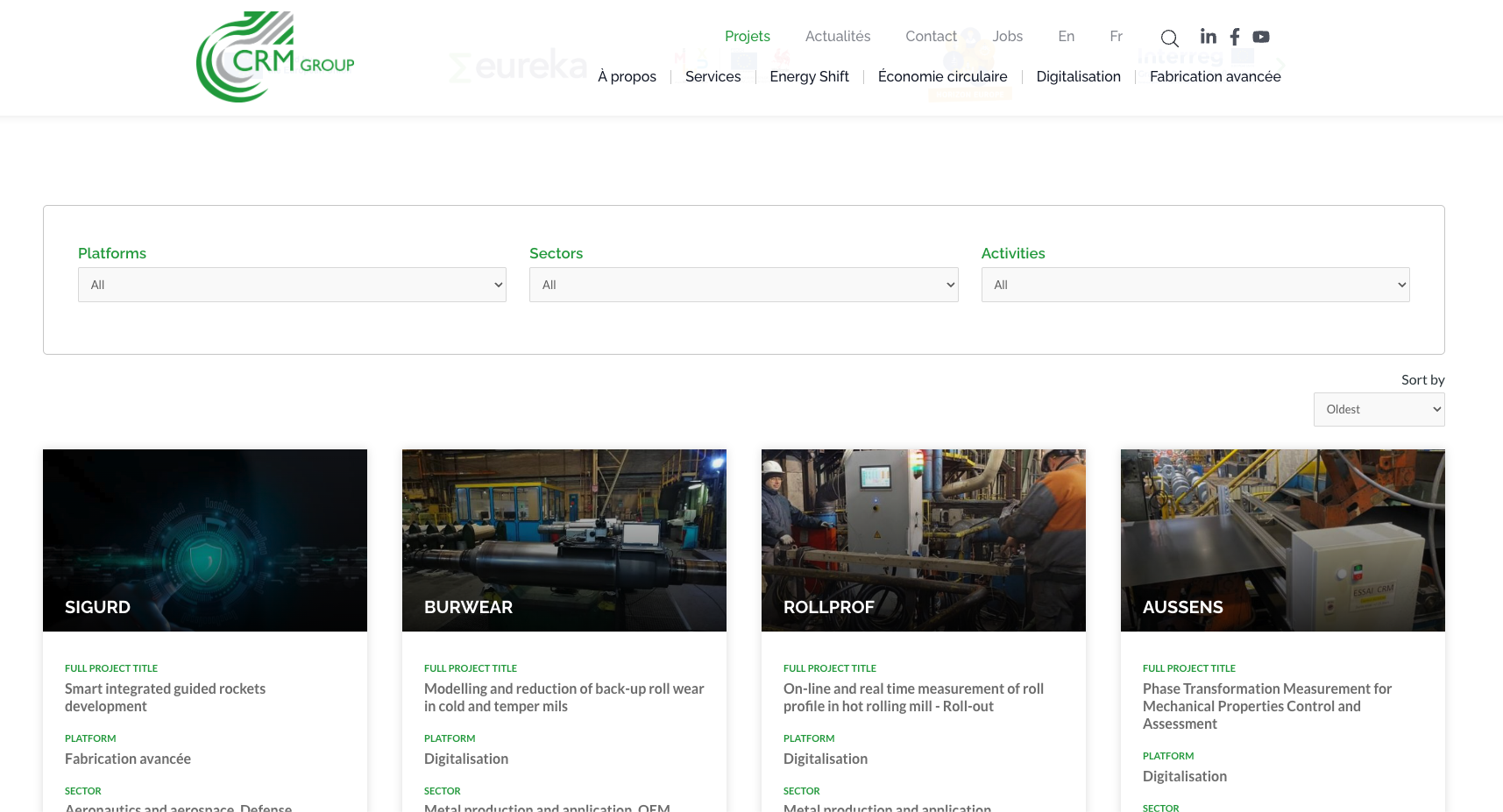
Task: Switch language to Fr
Action: point(1116,36)
